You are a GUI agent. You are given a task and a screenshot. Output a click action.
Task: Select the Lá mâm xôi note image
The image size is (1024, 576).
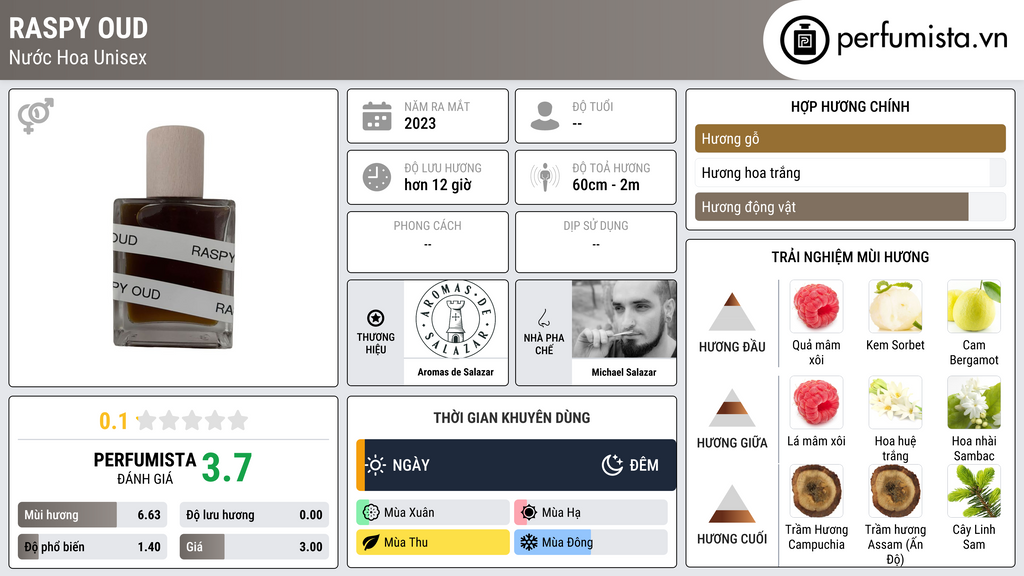pyautogui.click(x=816, y=402)
